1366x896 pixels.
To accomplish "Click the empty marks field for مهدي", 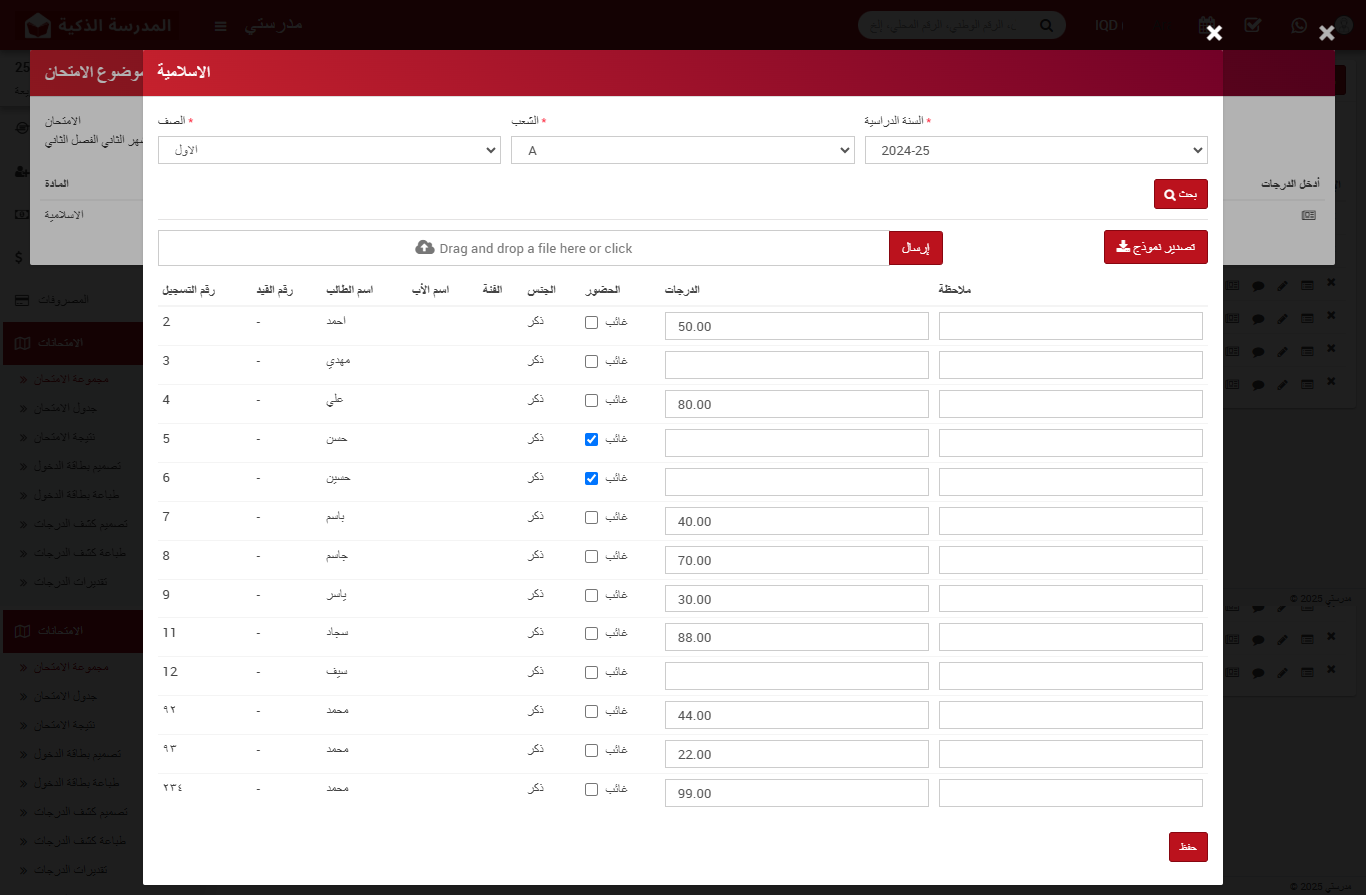I will coord(796,365).
